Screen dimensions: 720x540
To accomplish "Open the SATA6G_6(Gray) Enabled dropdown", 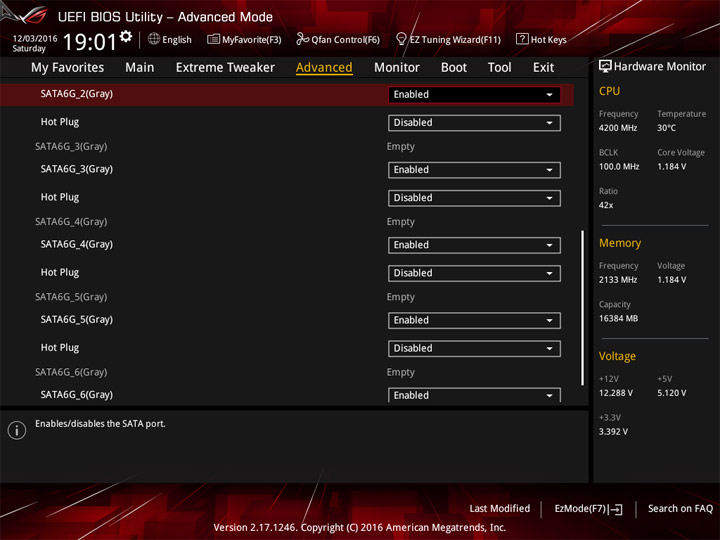I will 474,395.
